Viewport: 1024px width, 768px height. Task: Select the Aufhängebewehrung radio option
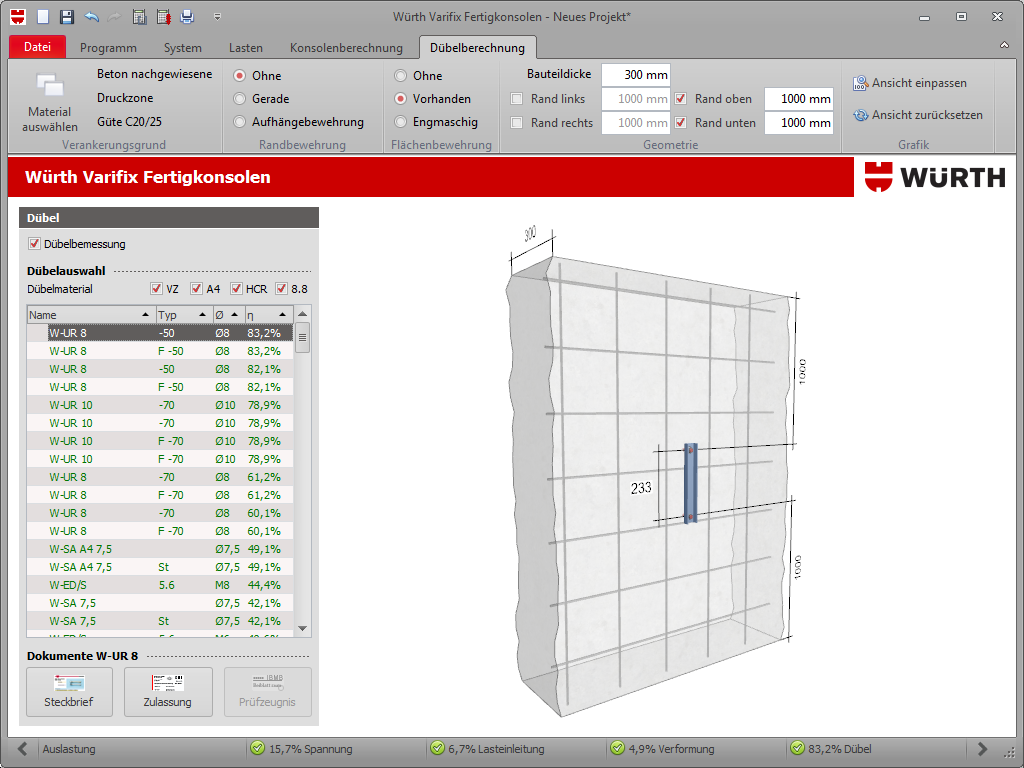pyautogui.click(x=240, y=121)
